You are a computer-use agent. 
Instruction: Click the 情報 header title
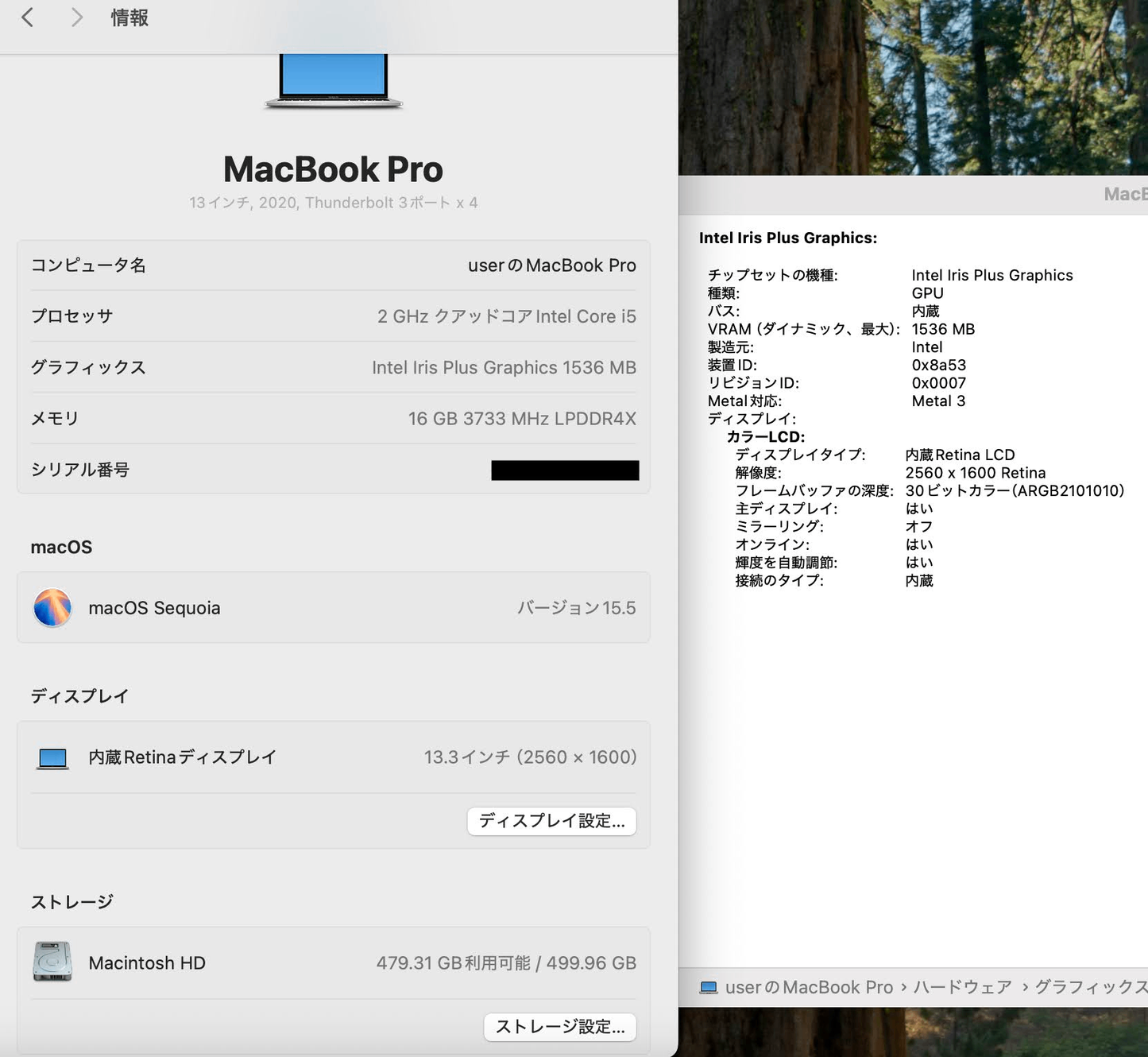(x=128, y=17)
